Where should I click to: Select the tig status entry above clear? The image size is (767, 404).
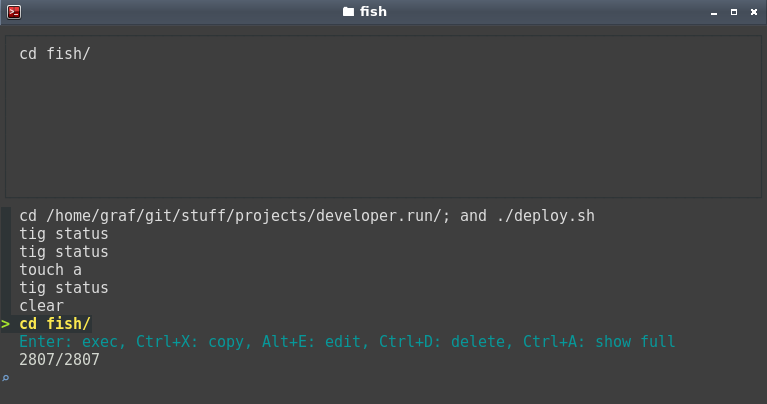tap(64, 288)
